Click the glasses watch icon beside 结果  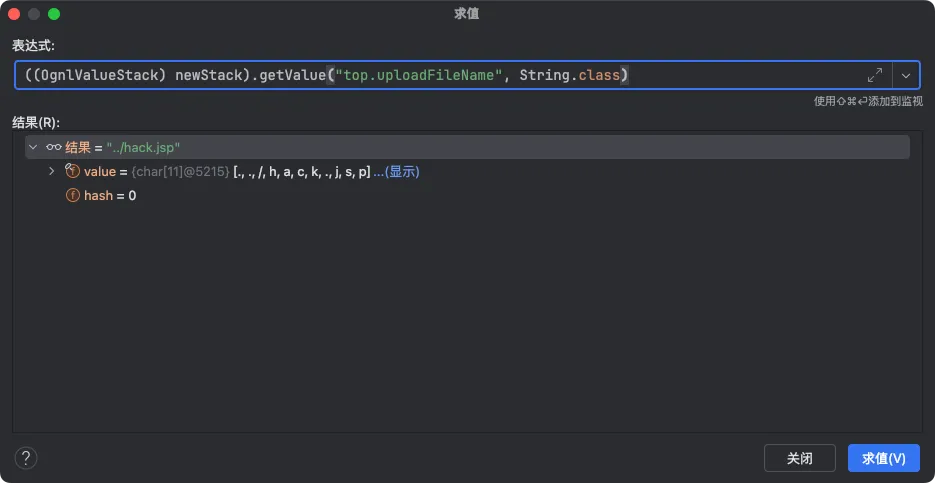(x=54, y=147)
